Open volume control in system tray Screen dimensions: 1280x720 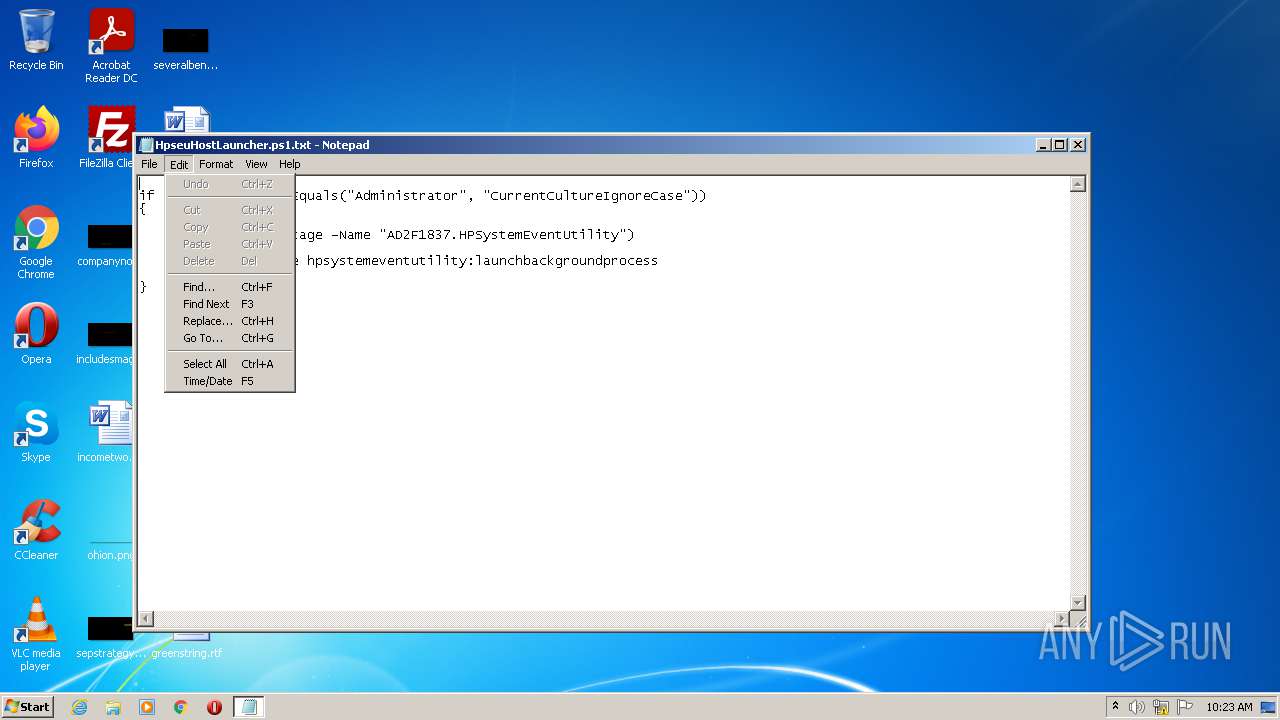tap(1137, 707)
